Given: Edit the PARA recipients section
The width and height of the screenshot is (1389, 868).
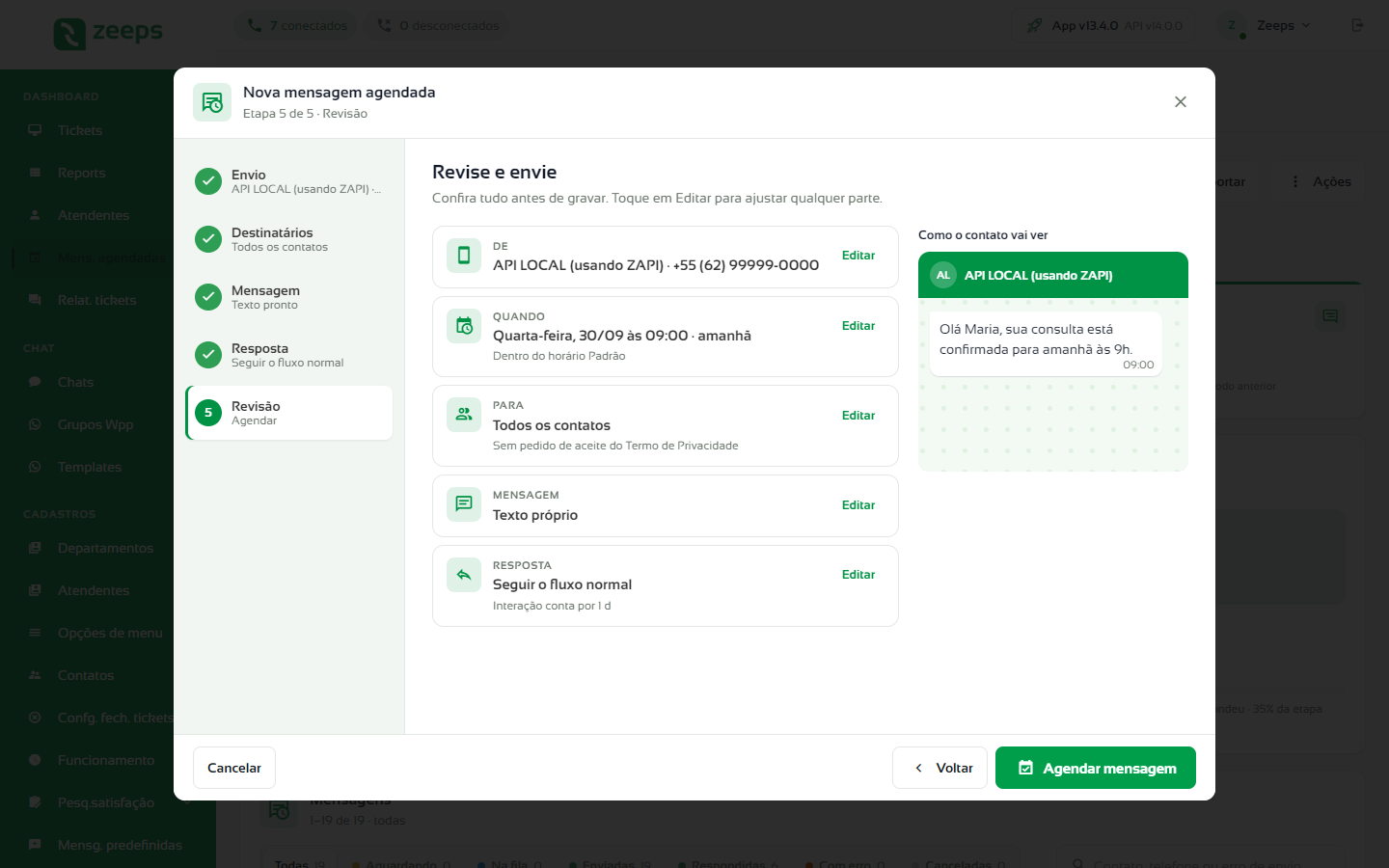Looking at the screenshot, I should point(858,416).
